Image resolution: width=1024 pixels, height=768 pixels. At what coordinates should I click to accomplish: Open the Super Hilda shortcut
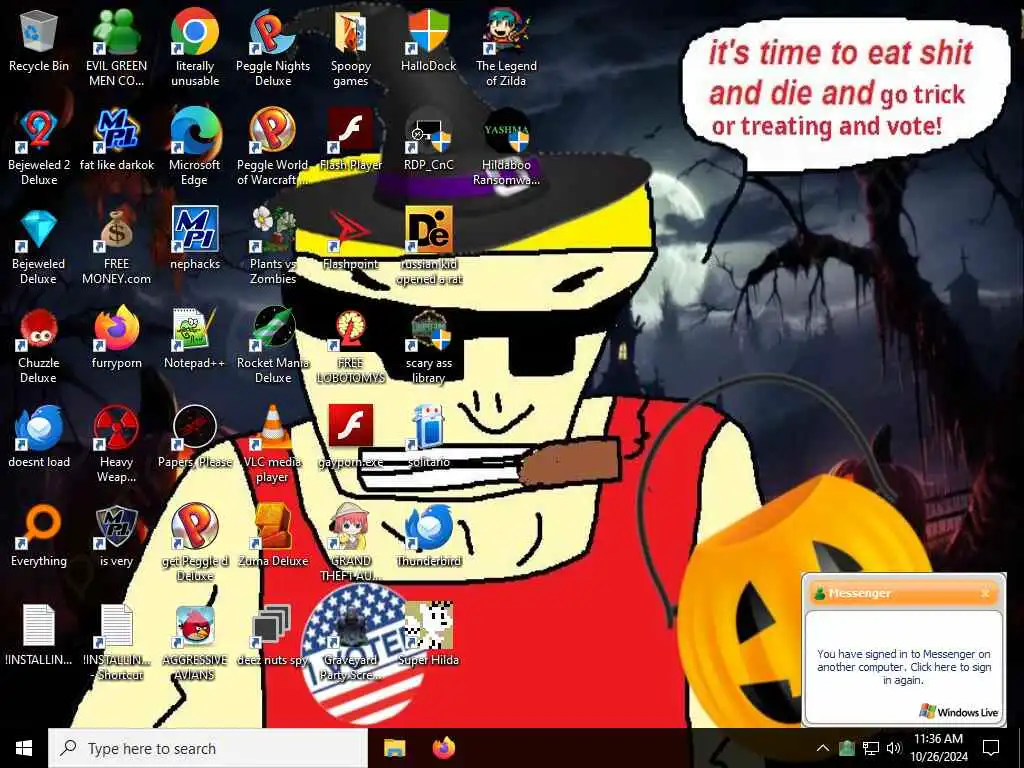428,626
